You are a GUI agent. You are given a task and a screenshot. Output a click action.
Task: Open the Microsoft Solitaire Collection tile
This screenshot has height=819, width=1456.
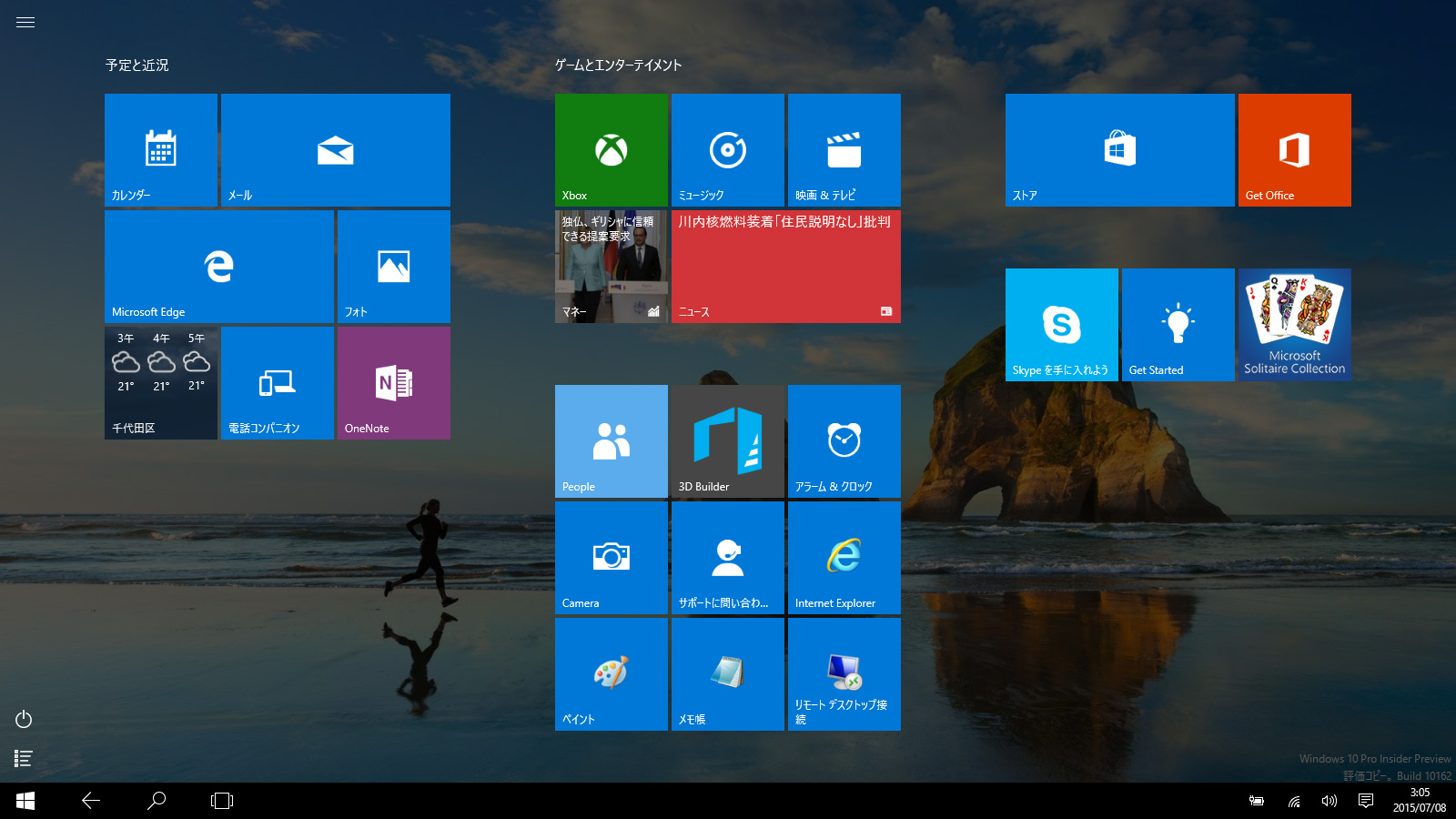tap(1294, 325)
